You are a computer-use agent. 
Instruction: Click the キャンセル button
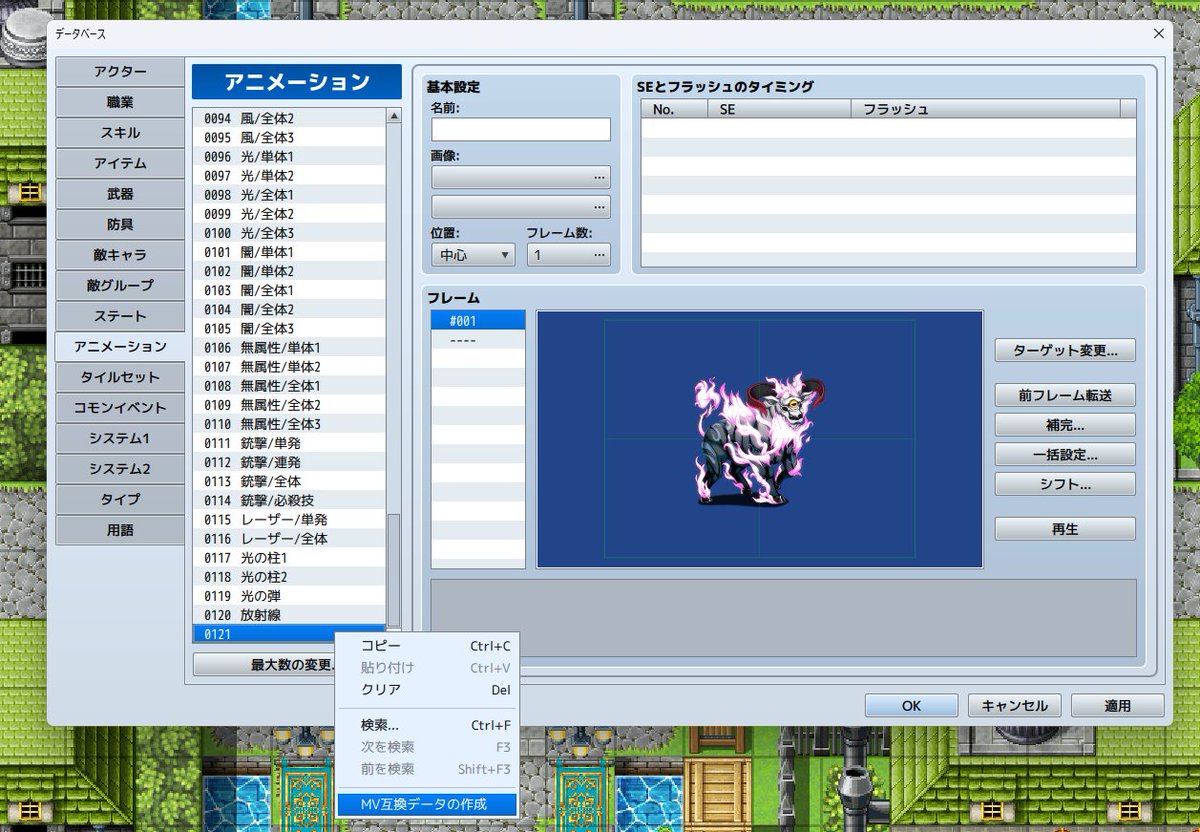click(1014, 705)
